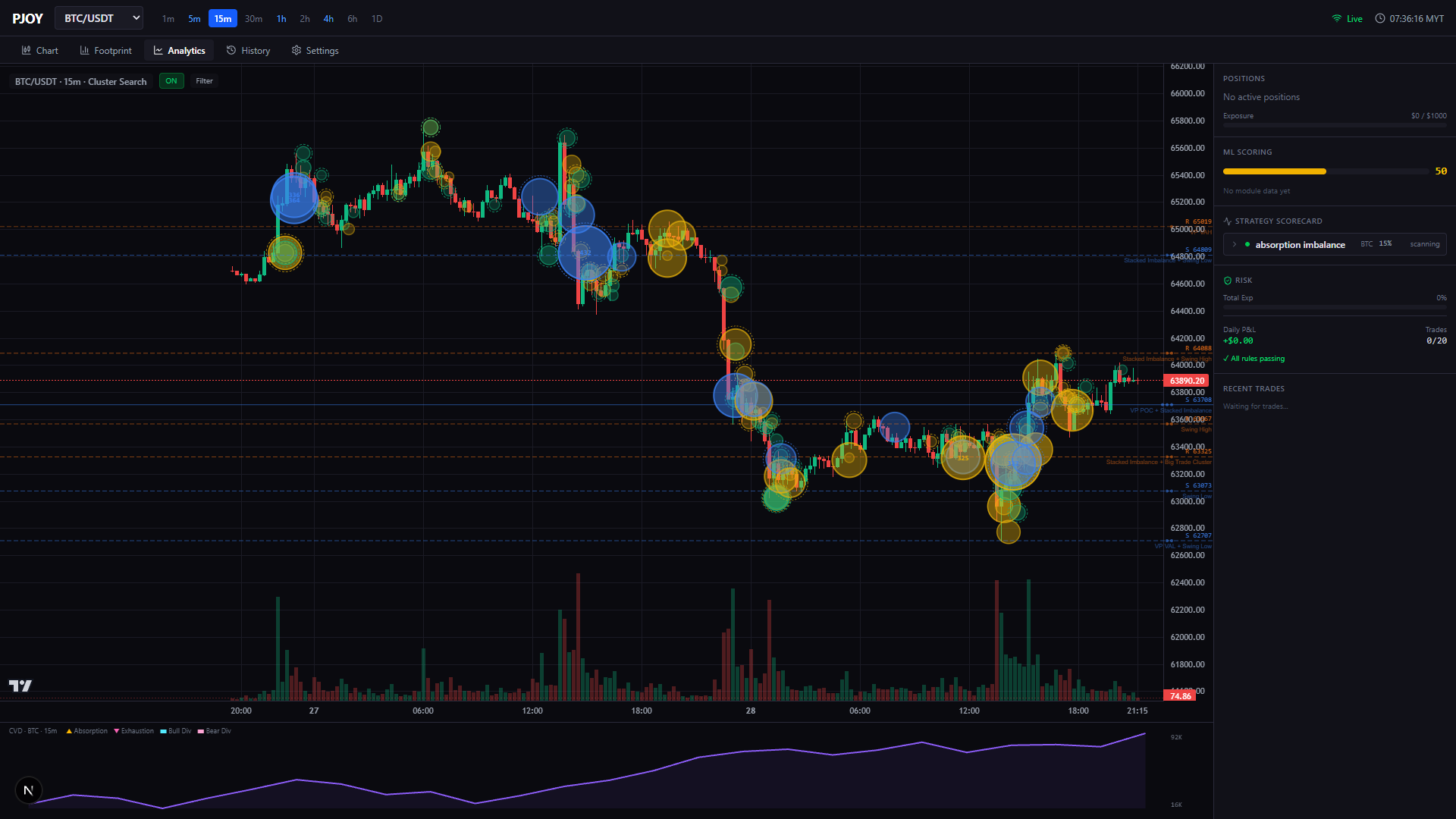Open the BTC/USDT symbol dropdown

pyautogui.click(x=99, y=18)
